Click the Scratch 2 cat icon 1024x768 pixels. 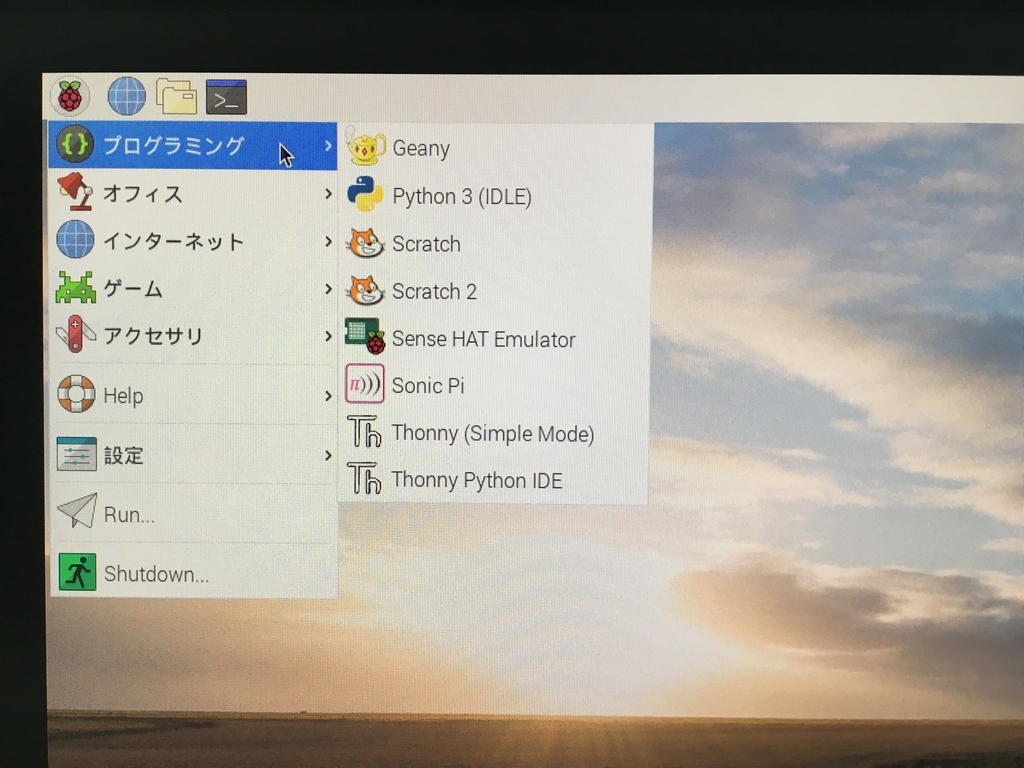coord(365,291)
